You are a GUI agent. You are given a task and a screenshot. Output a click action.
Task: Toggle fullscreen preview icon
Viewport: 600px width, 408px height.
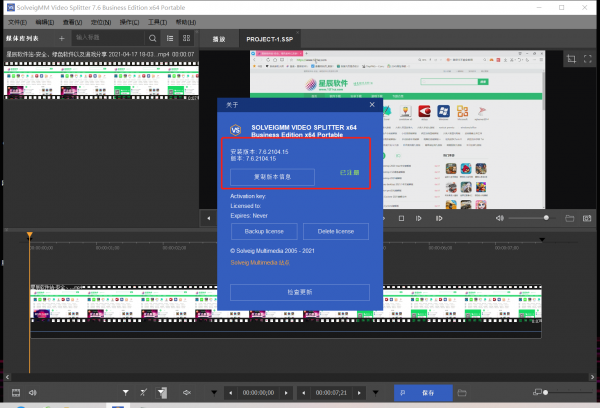[588, 59]
